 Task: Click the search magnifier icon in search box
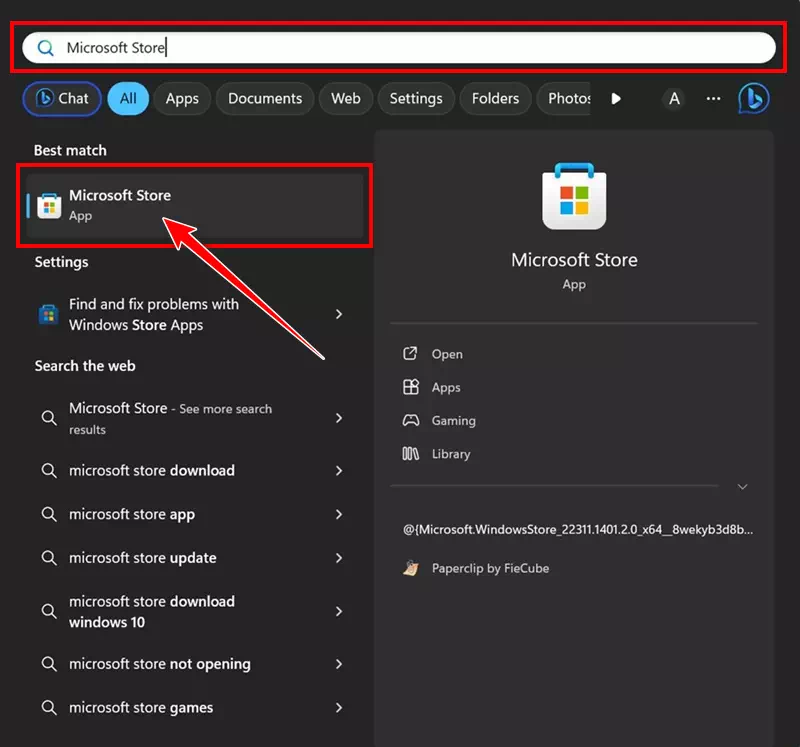point(45,48)
